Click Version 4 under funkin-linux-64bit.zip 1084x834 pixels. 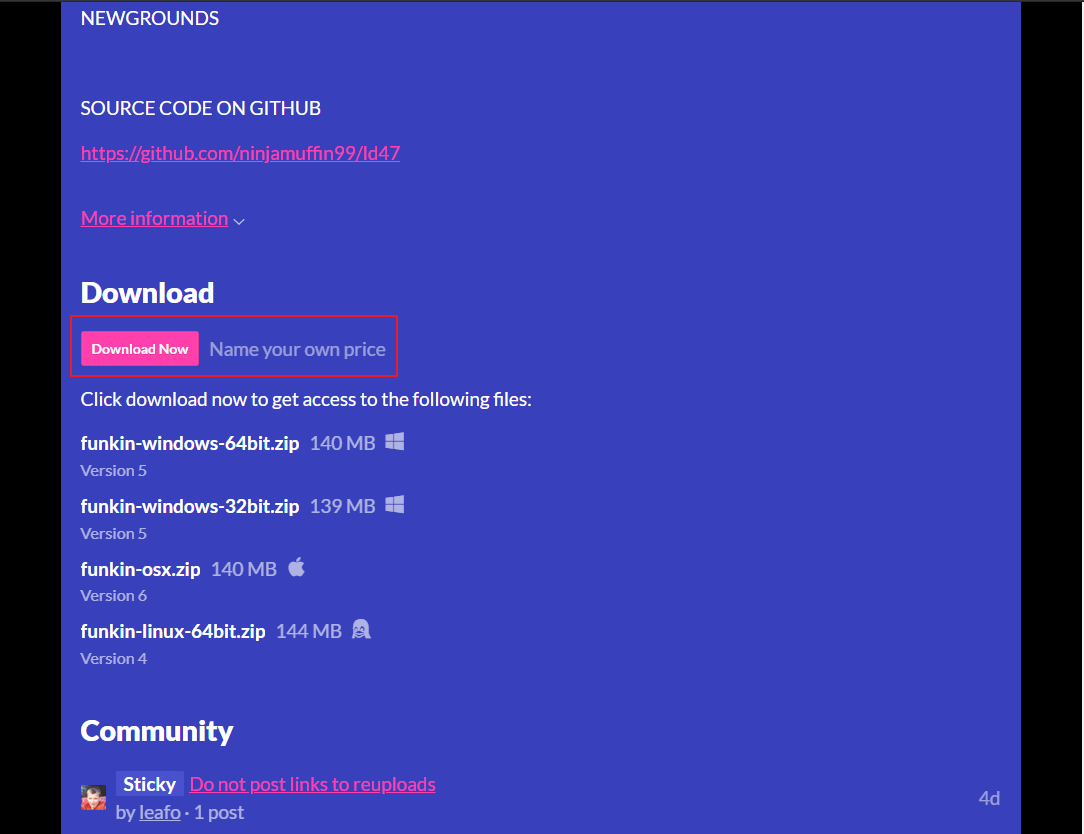click(x=113, y=658)
